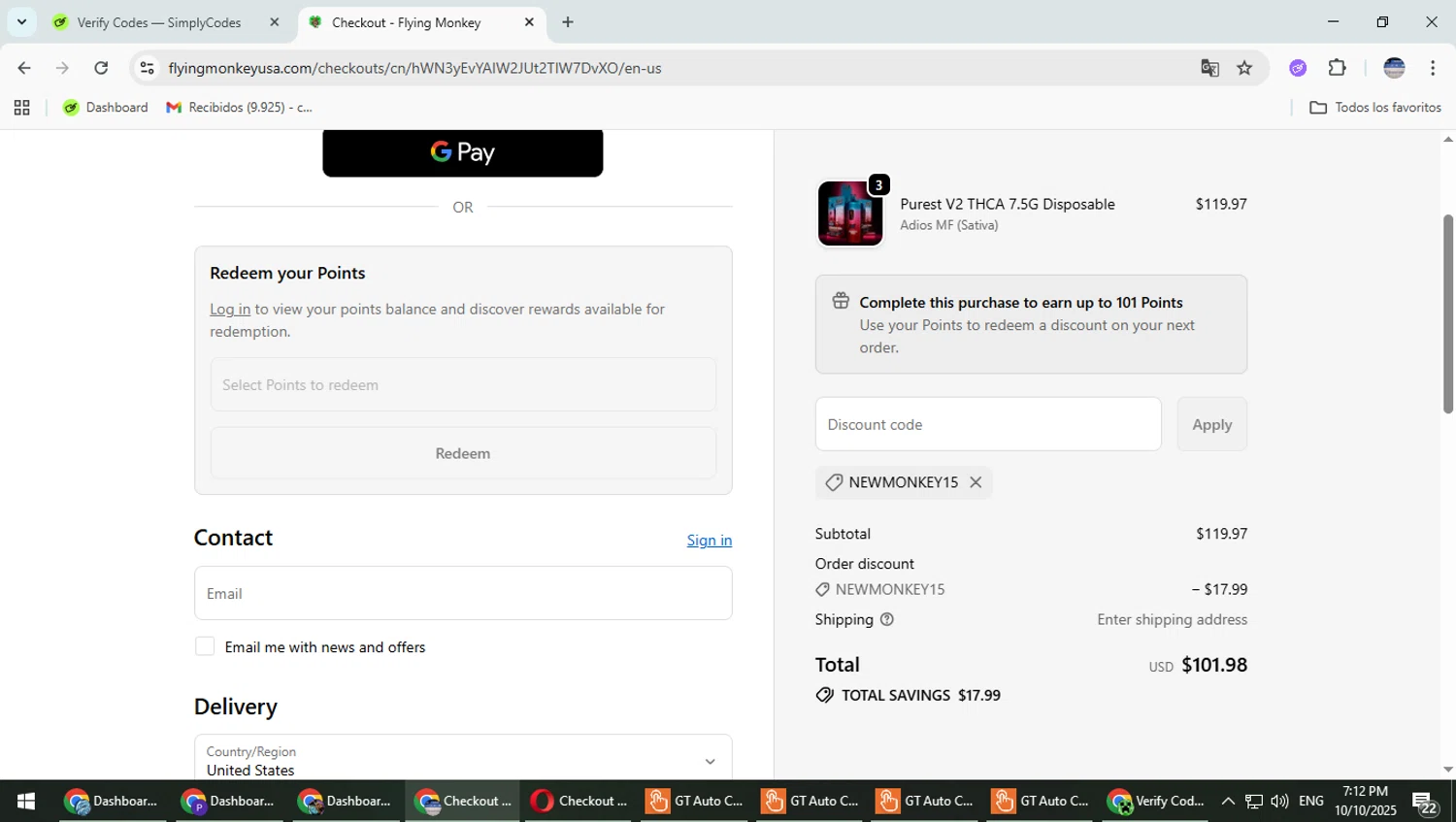
Task: Open site information icon in address bar
Action: [x=148, y=68]
